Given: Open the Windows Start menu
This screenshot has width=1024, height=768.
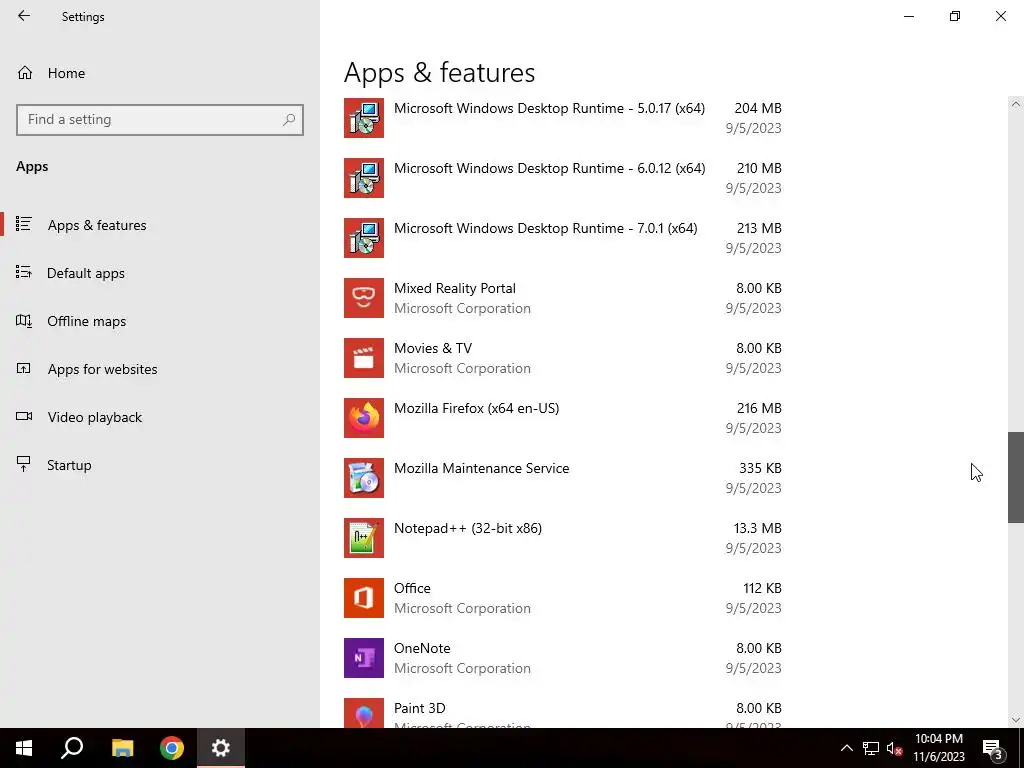Looking at the screenshot, I should [24, 748].
